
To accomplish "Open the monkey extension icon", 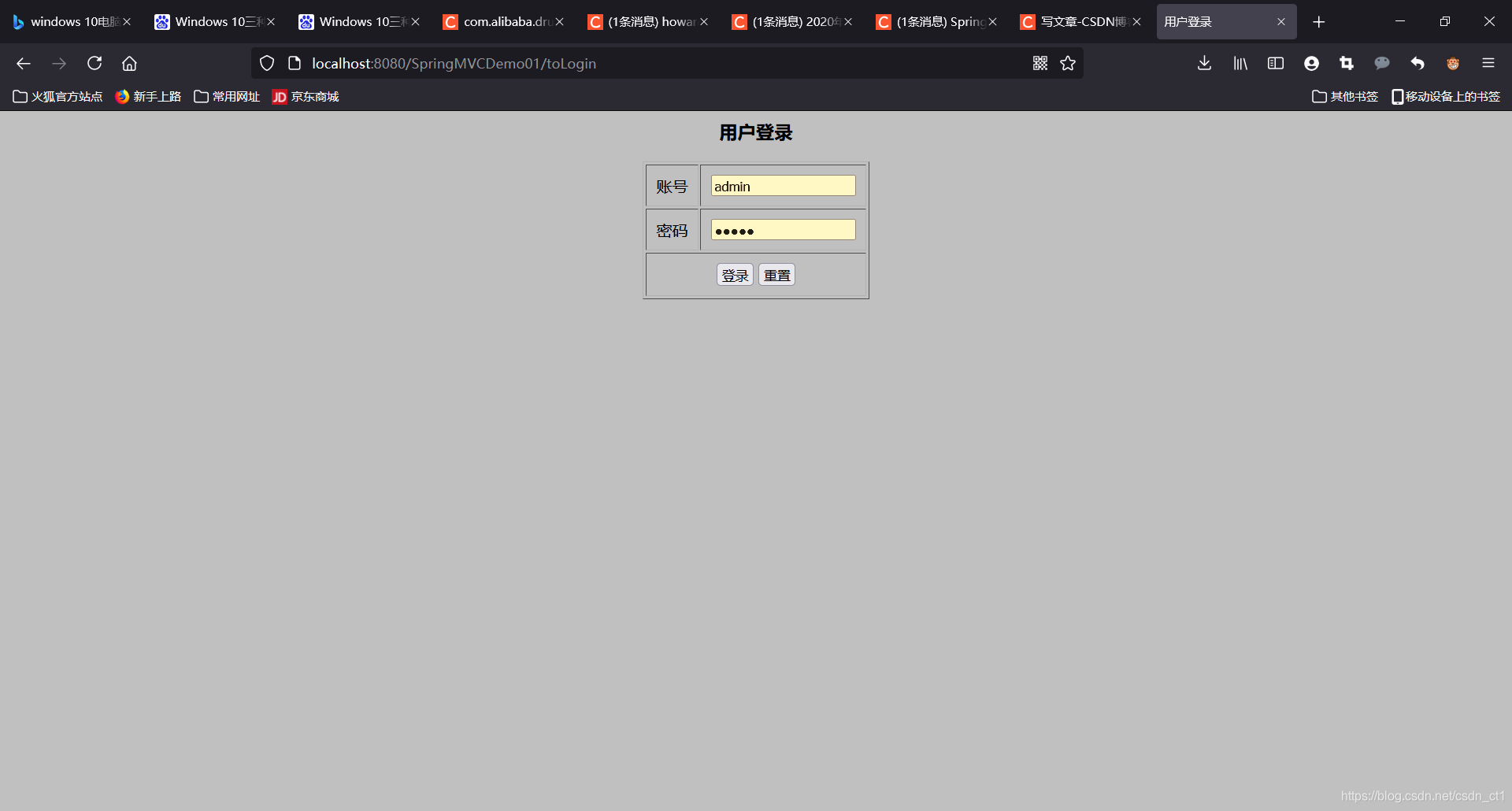I will [x=1453, y=63].
